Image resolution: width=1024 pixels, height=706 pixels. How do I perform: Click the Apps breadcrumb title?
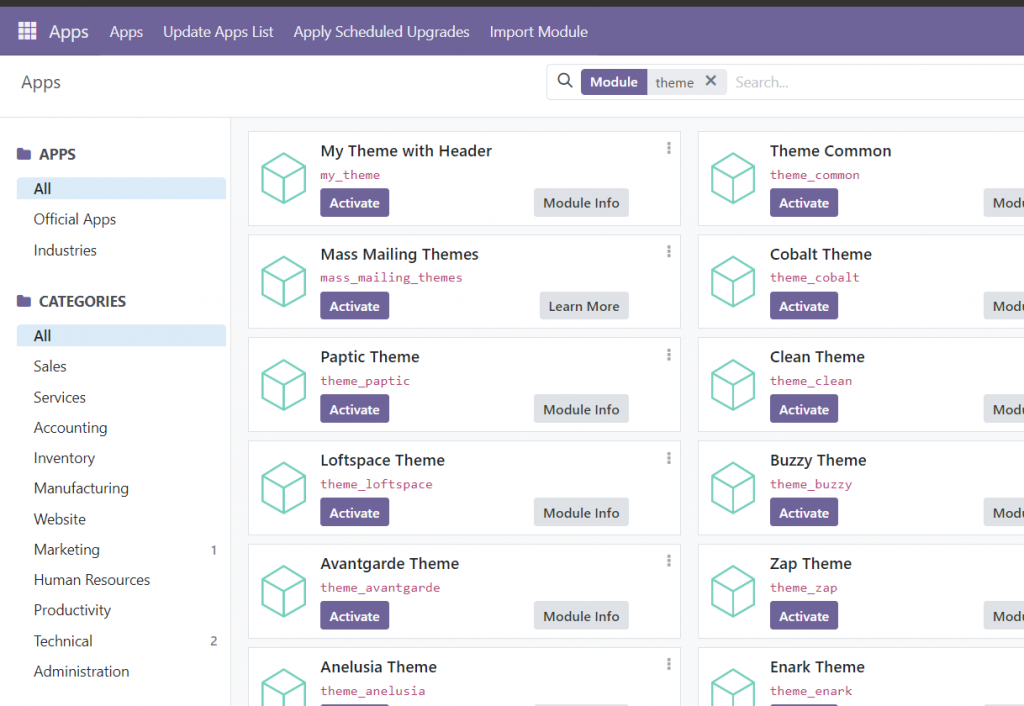point(40,82)
